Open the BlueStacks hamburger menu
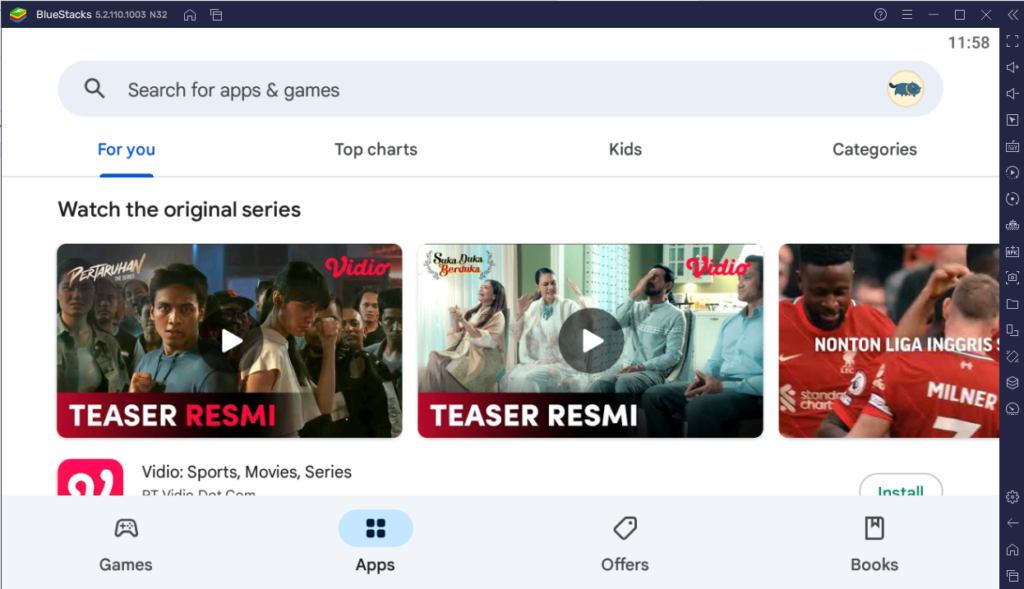Viewport: 1024px width, 589px height. point(906,14)
